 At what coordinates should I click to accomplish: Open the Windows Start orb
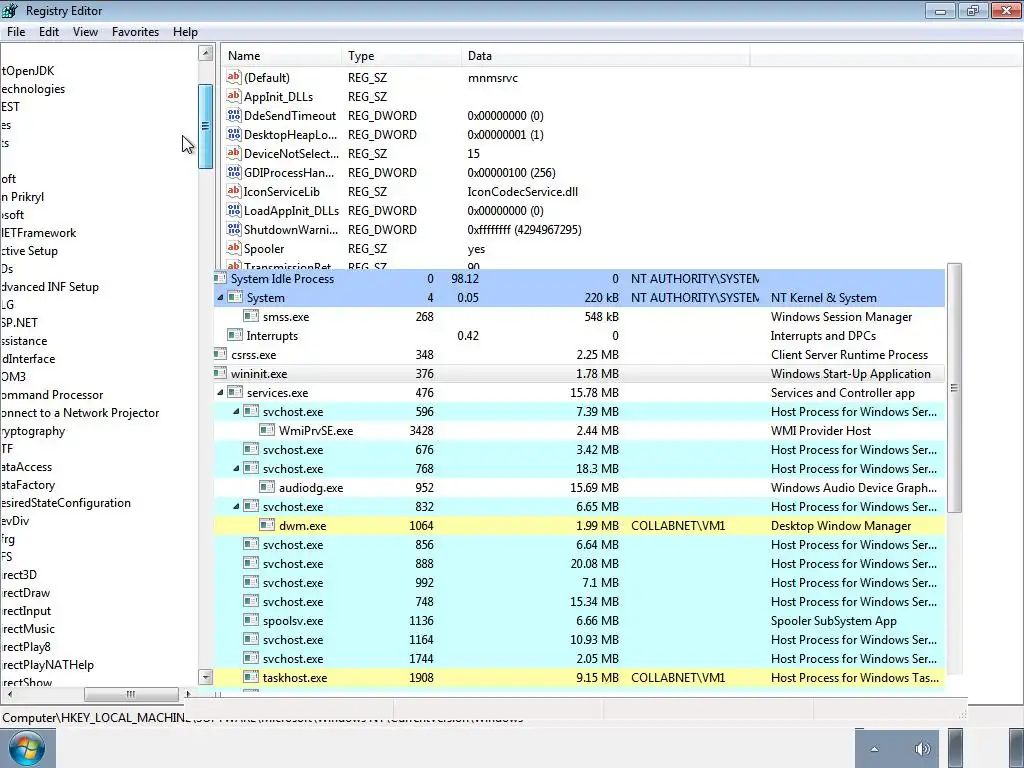27,748
